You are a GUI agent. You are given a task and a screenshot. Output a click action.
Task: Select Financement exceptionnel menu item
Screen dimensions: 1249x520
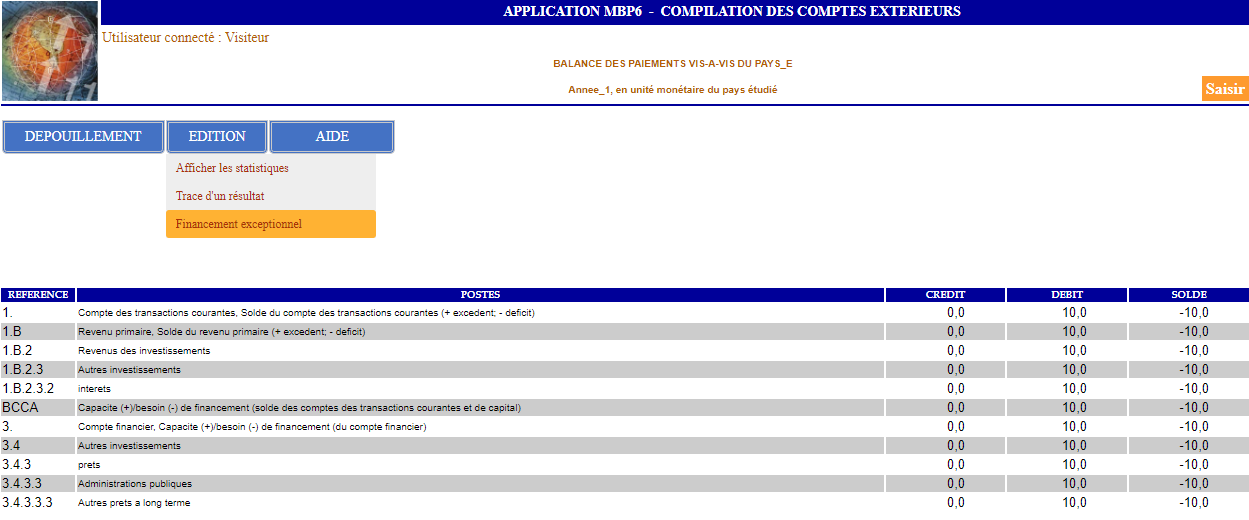click(x=239, y=224)
